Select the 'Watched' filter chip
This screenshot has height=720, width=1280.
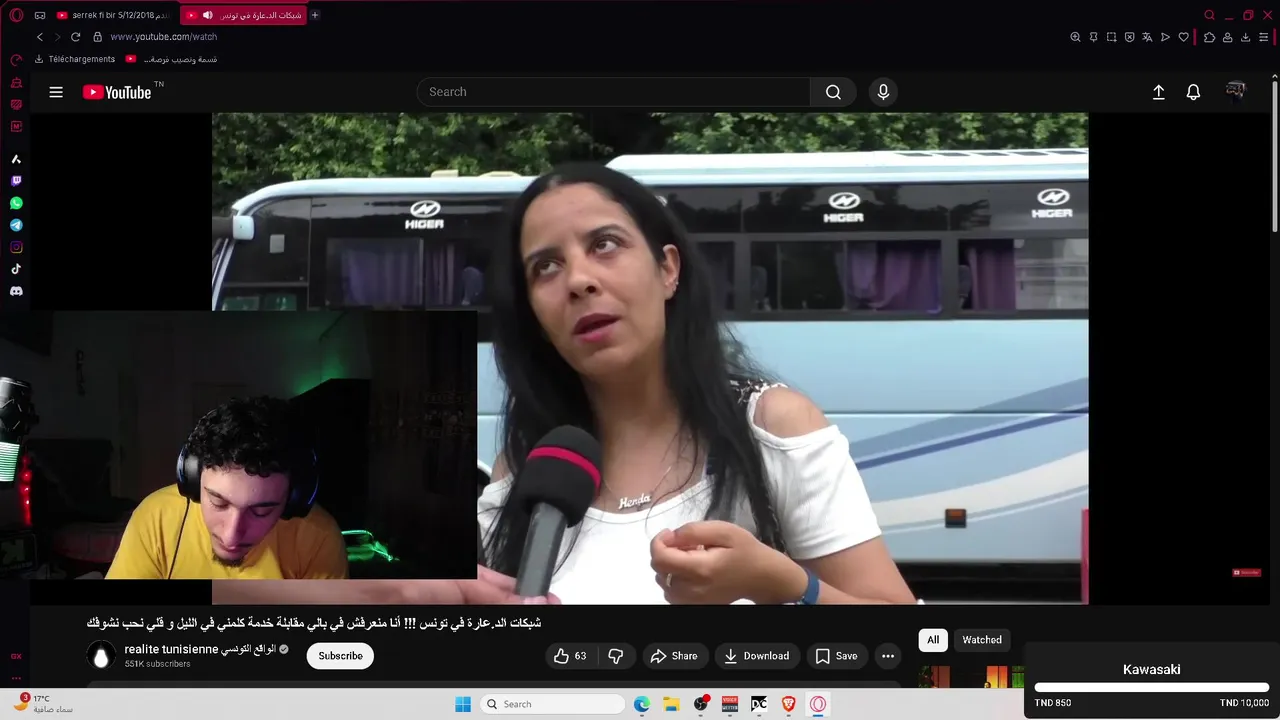point(982,640)
